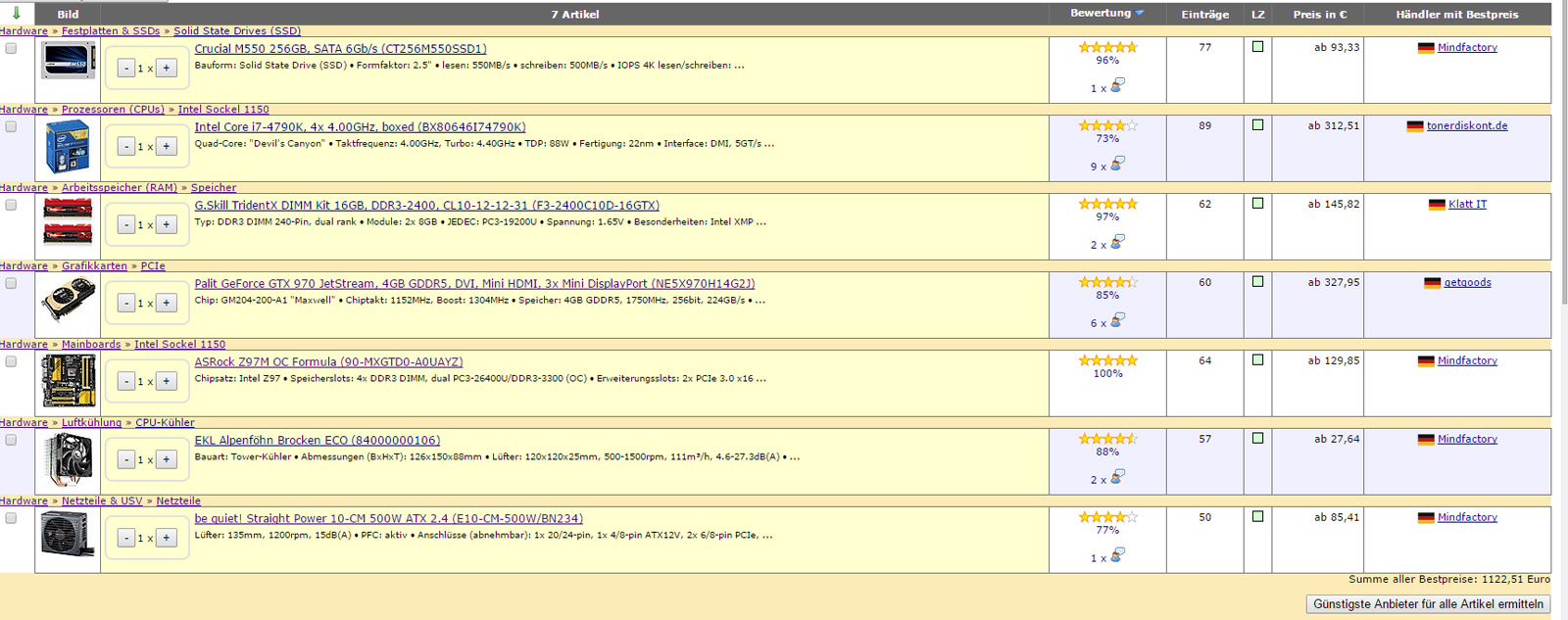Open Palit GeForce GTX 970 JetStream link
The width and height of the screenshot is (1568, 620).
pos(474,284)
